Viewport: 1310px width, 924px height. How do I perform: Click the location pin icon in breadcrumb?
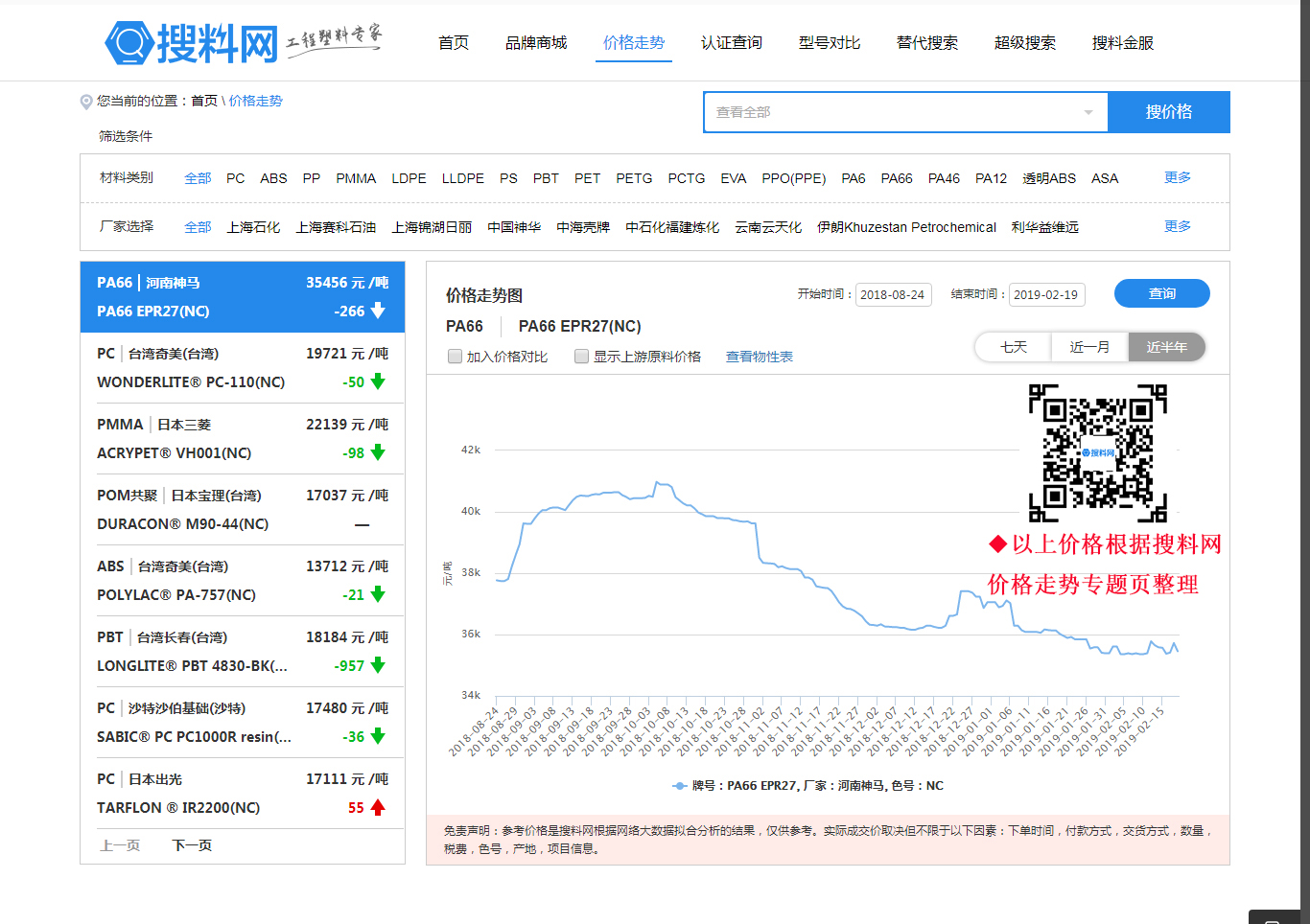86,102
